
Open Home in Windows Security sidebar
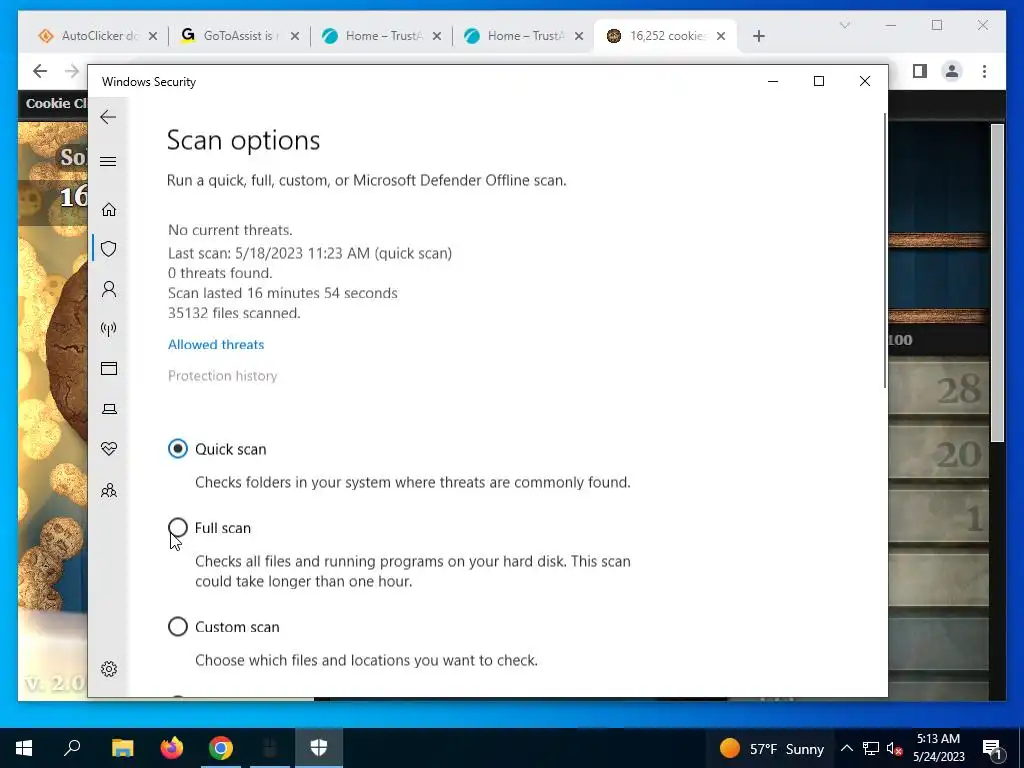tap(109, 210)
